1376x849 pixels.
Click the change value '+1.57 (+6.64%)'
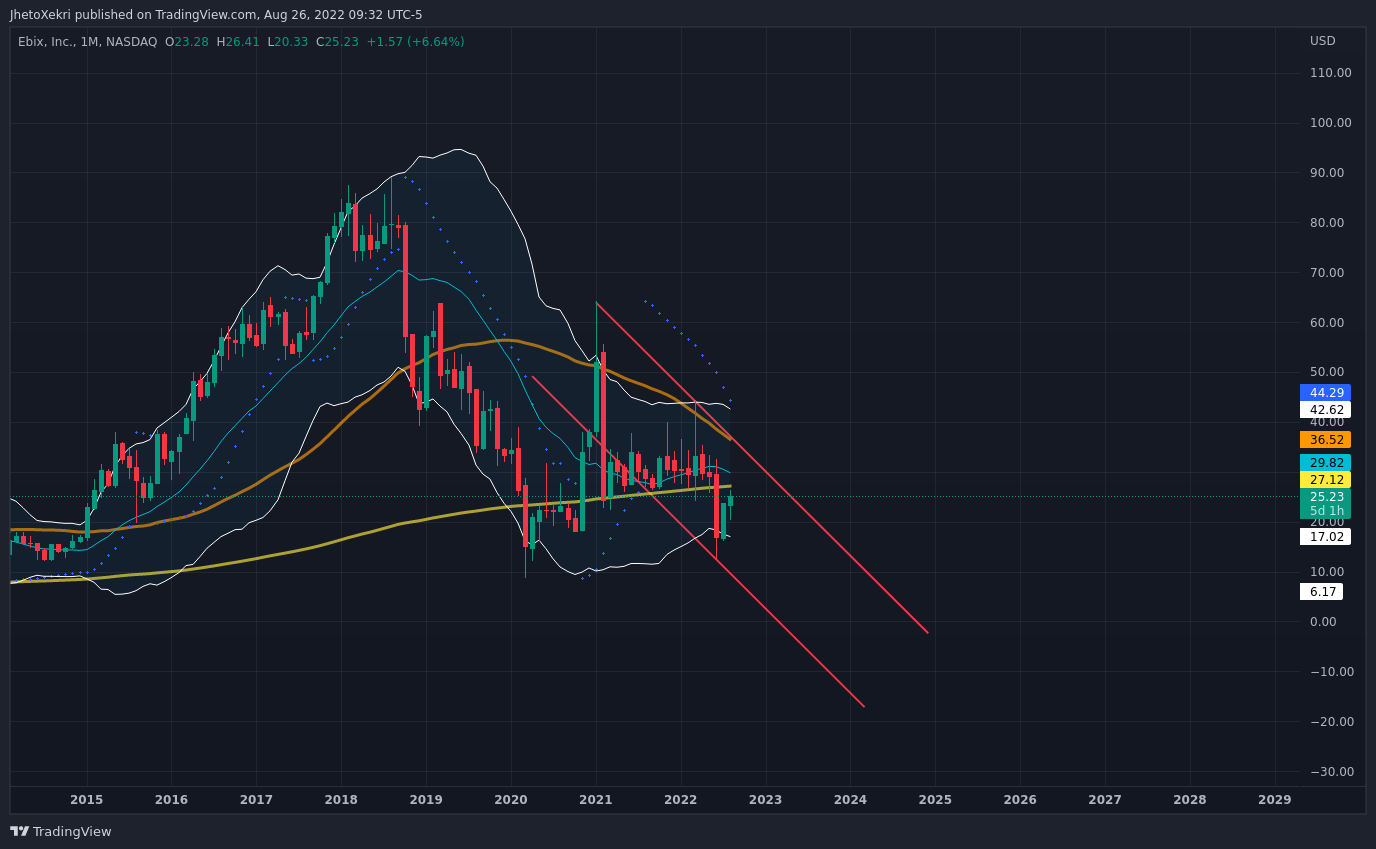coord(415,42)
